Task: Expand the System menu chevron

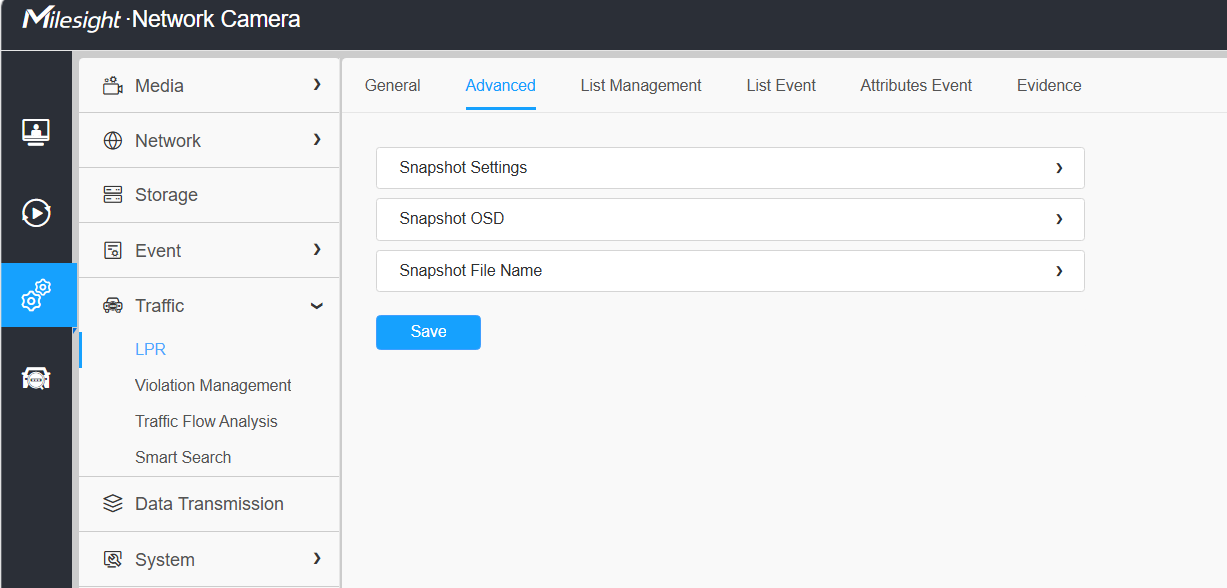Action: (317, 558)
